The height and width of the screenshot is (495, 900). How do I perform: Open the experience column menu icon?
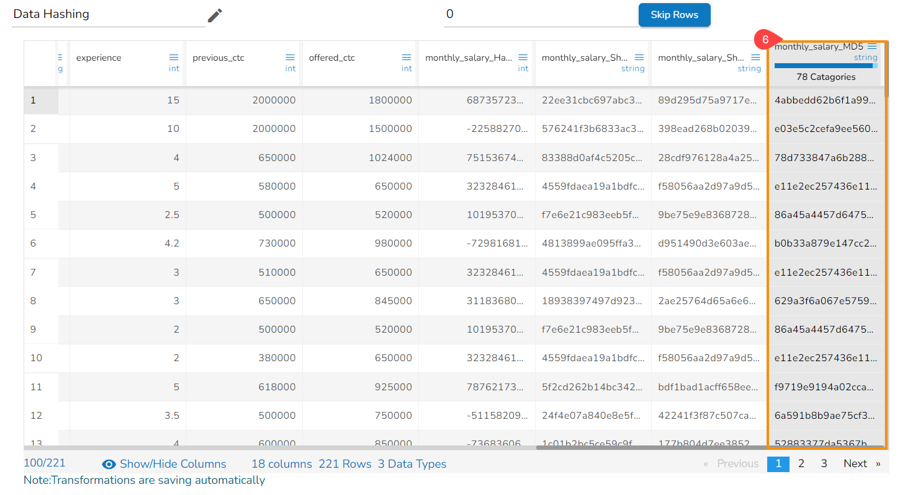174,58
